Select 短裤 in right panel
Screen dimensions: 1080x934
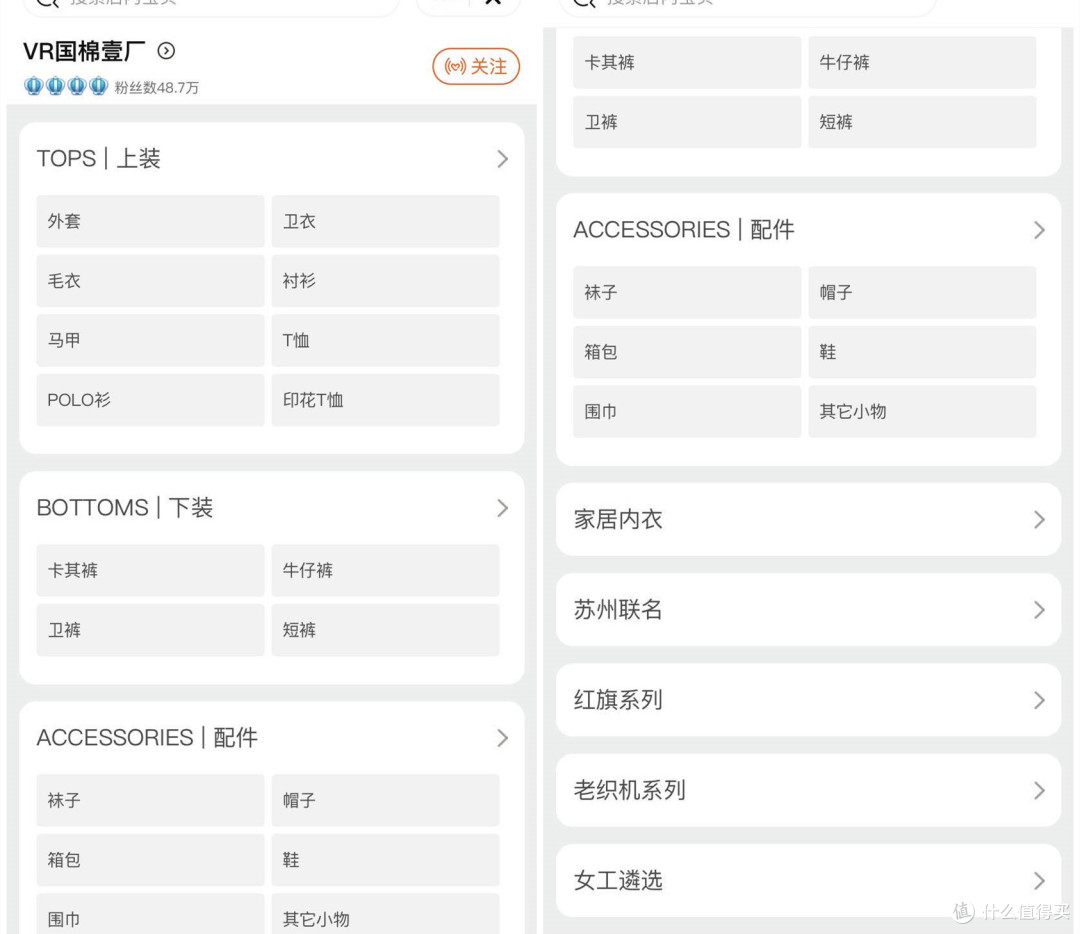922,122
